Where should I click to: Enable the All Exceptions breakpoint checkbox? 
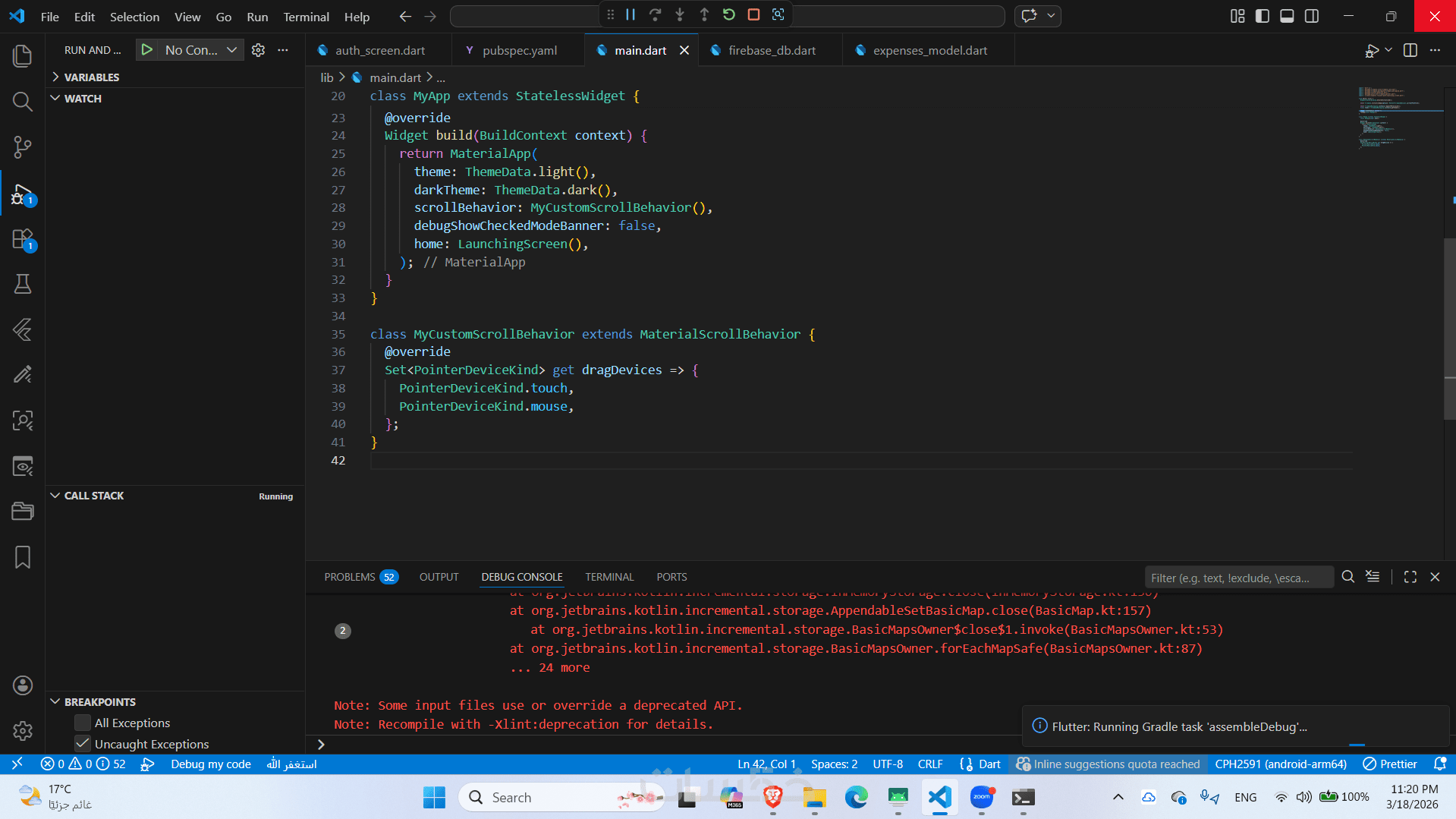click(83, 723)
